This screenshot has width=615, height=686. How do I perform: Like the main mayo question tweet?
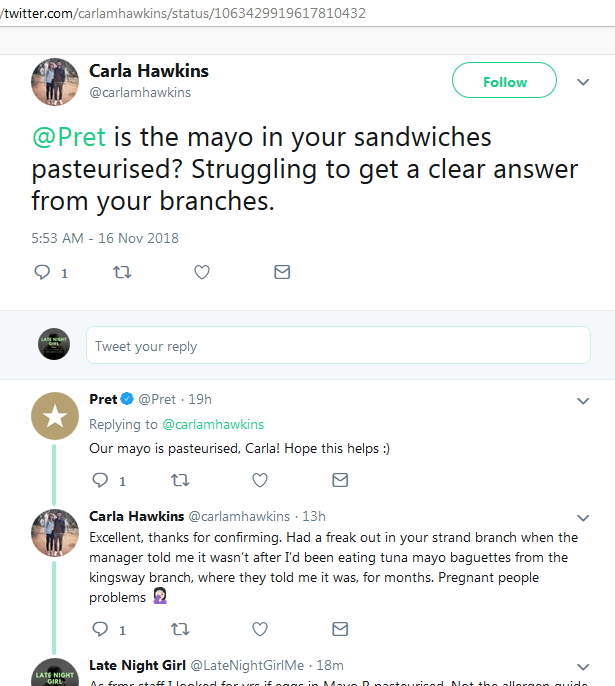click(x=202, y=271)
